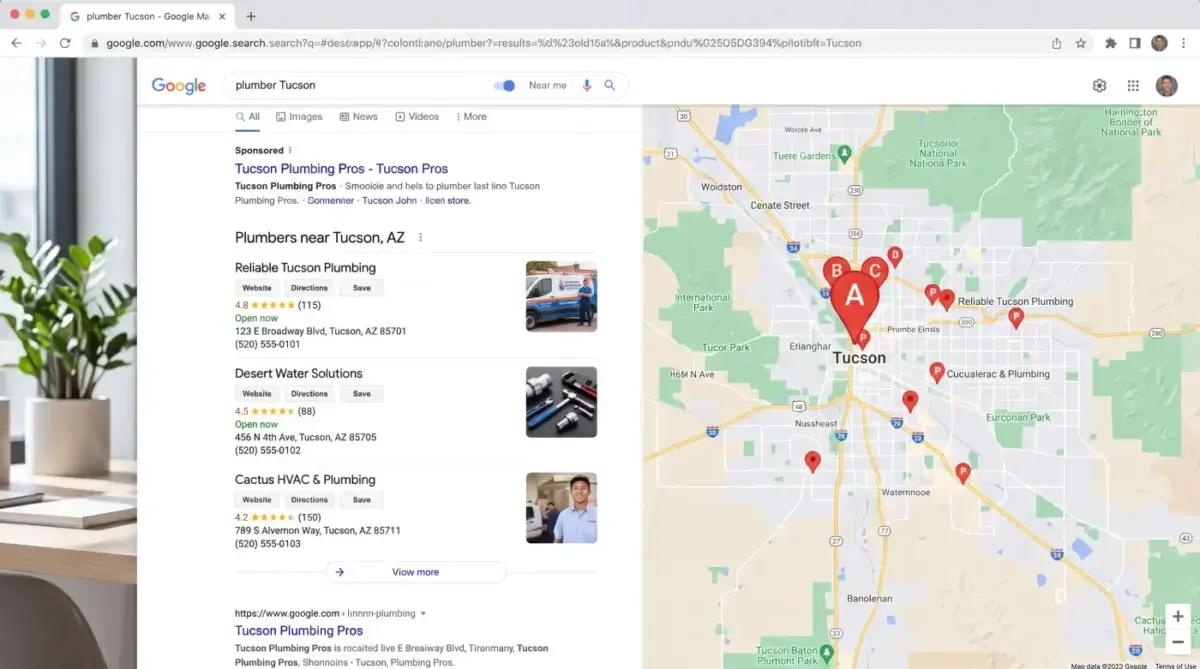
Task: Open Google settings gear
Action: point(1100,86)
